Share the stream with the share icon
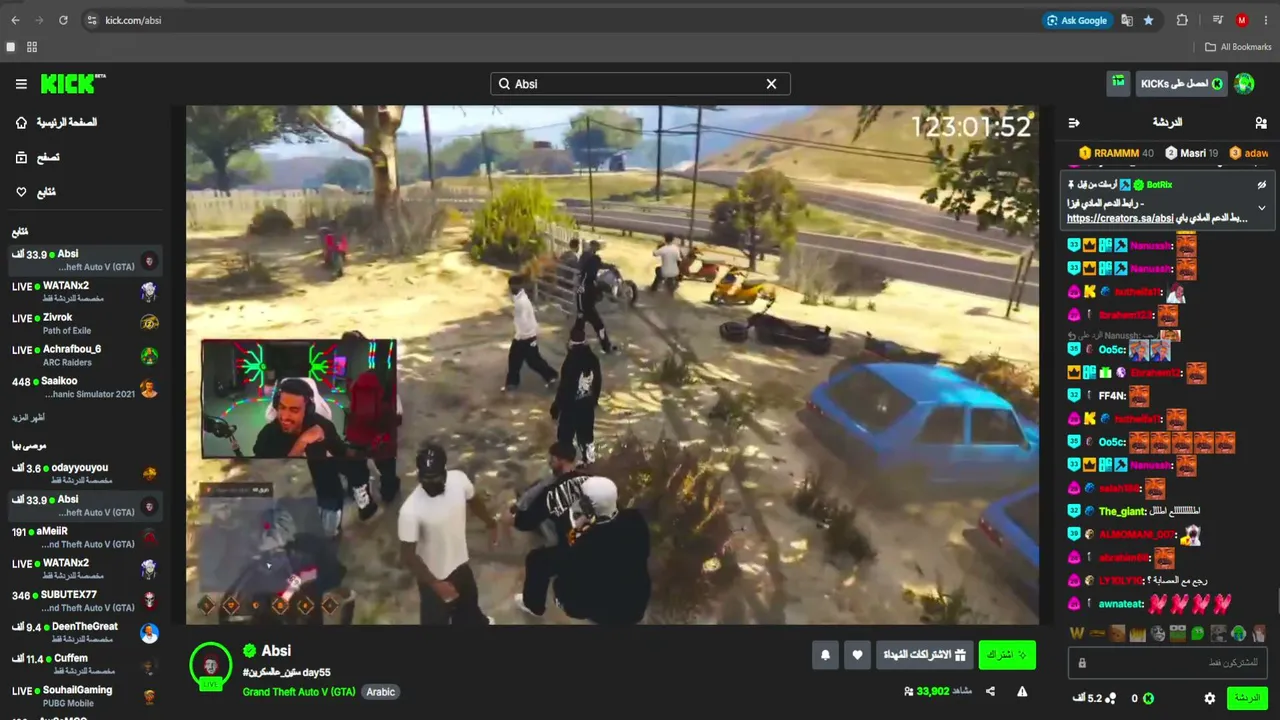 click(x=990, y=691)
